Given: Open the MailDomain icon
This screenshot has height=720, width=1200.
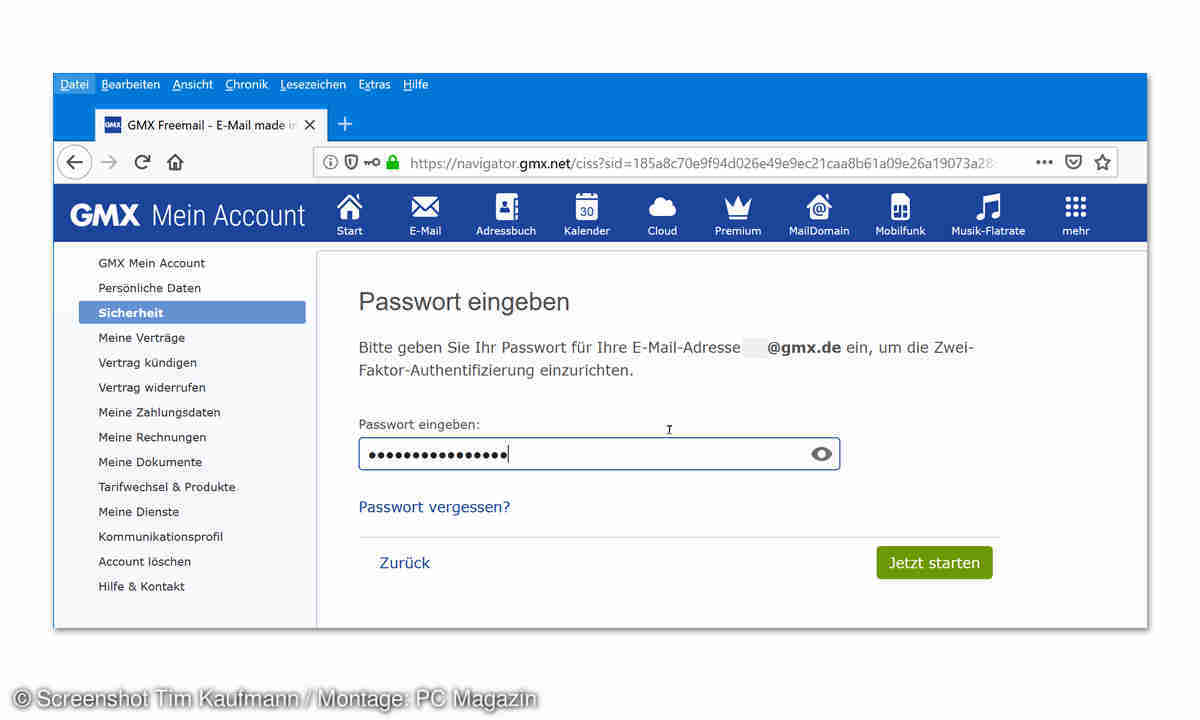Looking at the screenshot, I should (819, 207).
